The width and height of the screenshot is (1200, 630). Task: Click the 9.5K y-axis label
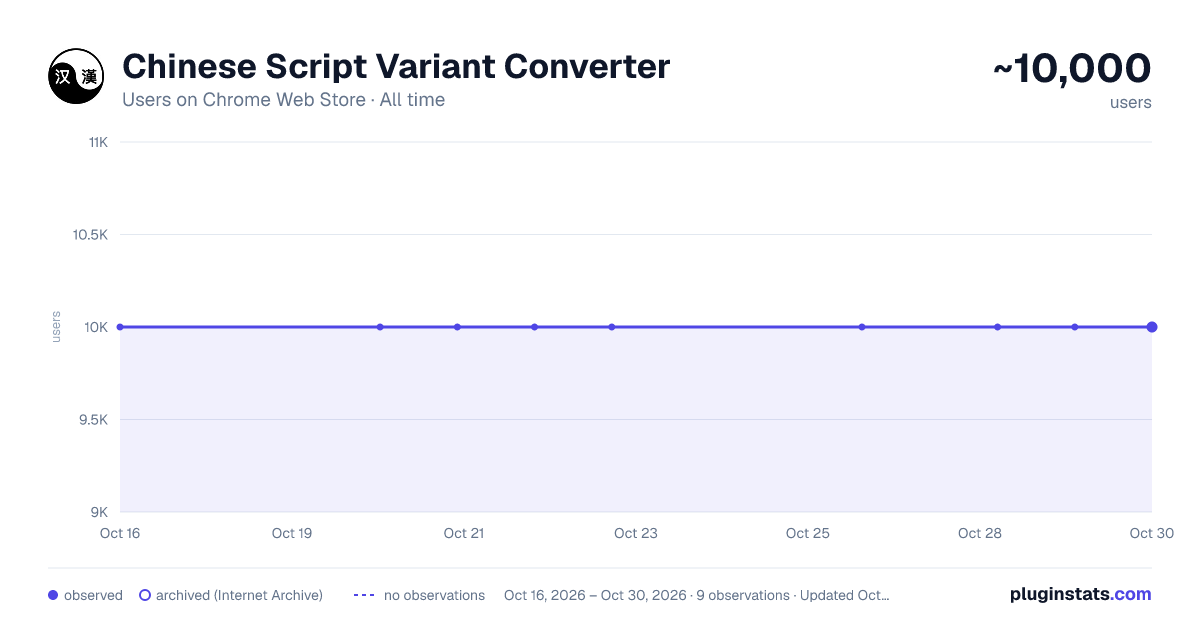[94, 420]
